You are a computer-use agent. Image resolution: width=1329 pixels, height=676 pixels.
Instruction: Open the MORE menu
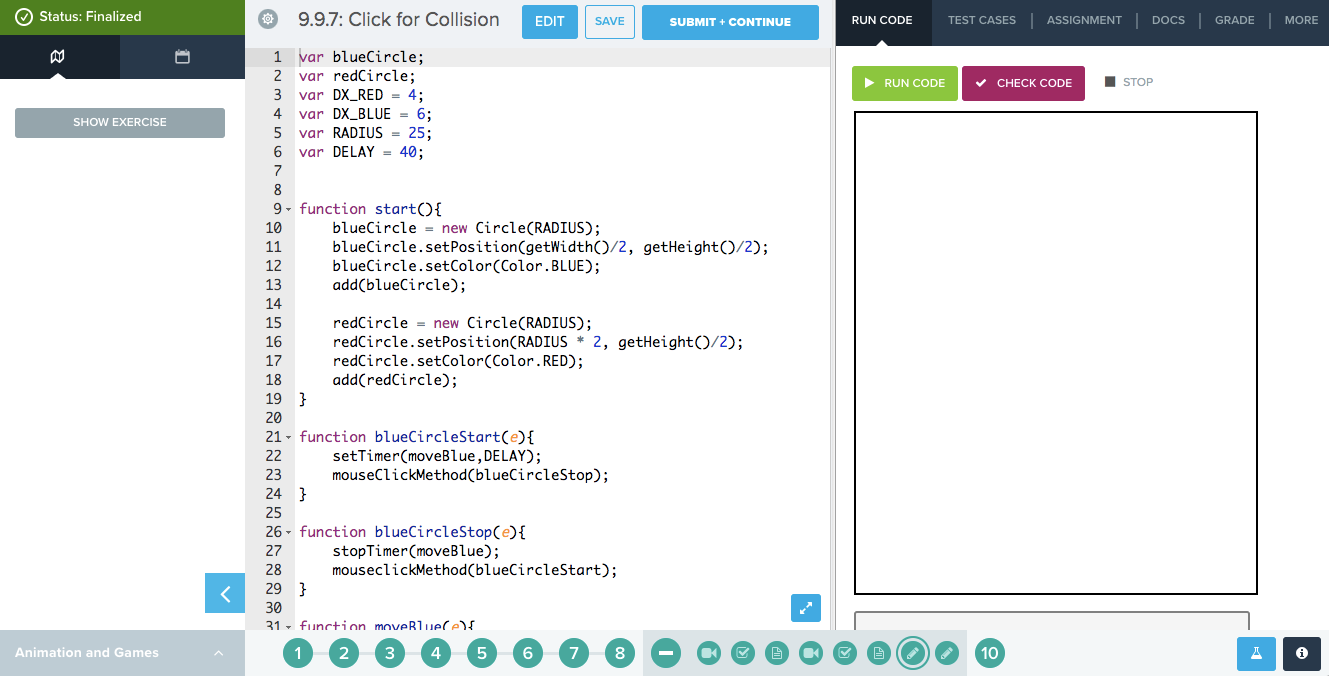[x=1300, y=19]
